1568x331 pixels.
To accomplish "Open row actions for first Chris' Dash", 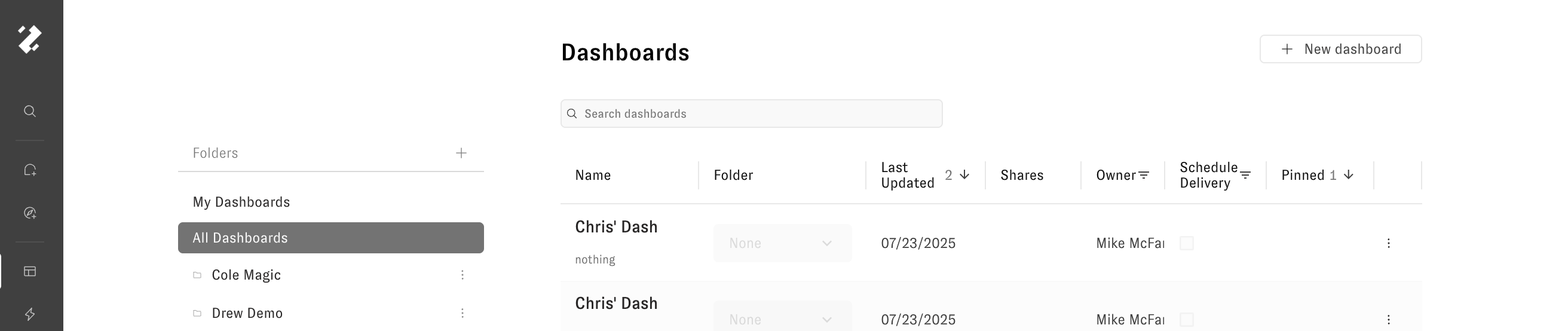I will (1389, 243).
